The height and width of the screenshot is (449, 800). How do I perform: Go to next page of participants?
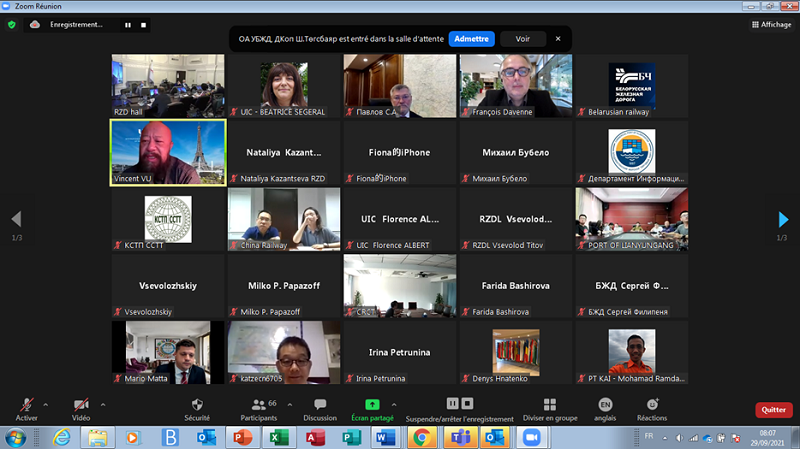783,220
